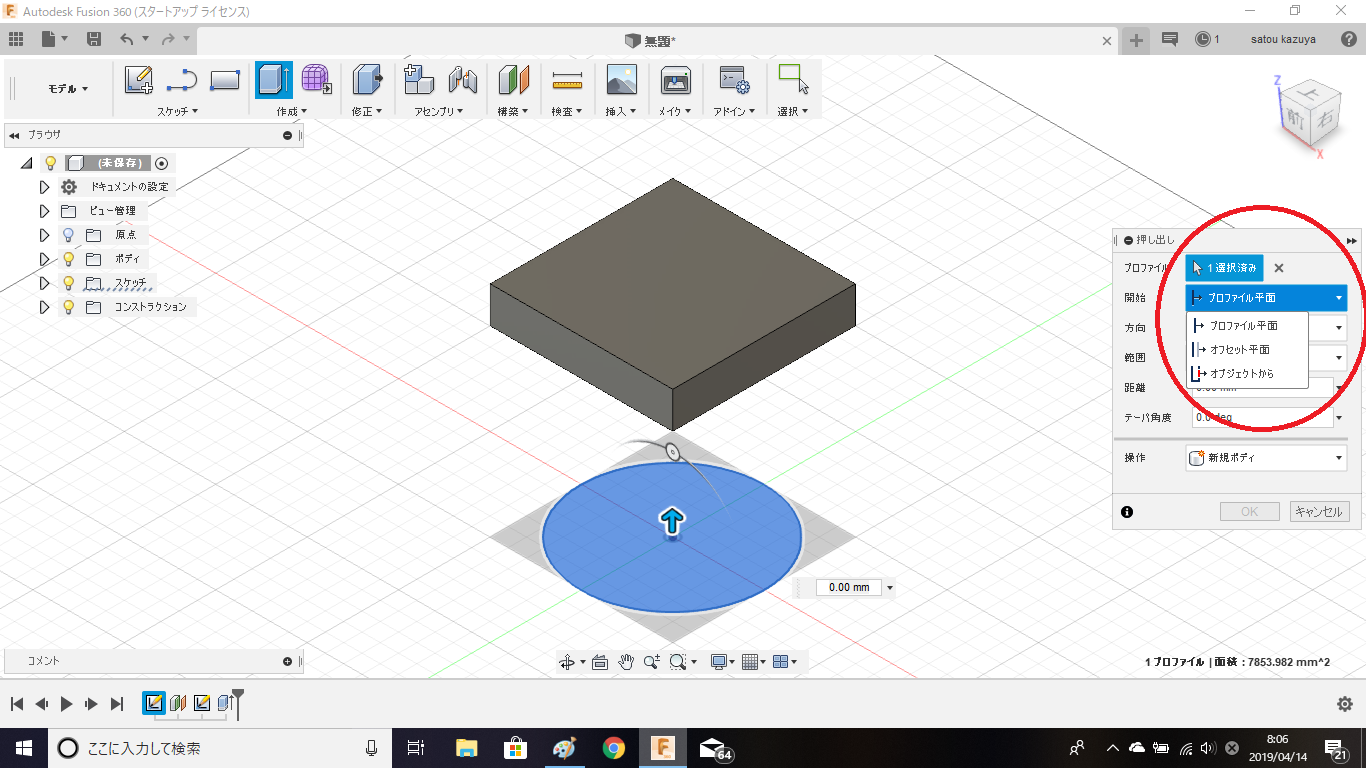Select the Rectangle sketch tool

225,80
